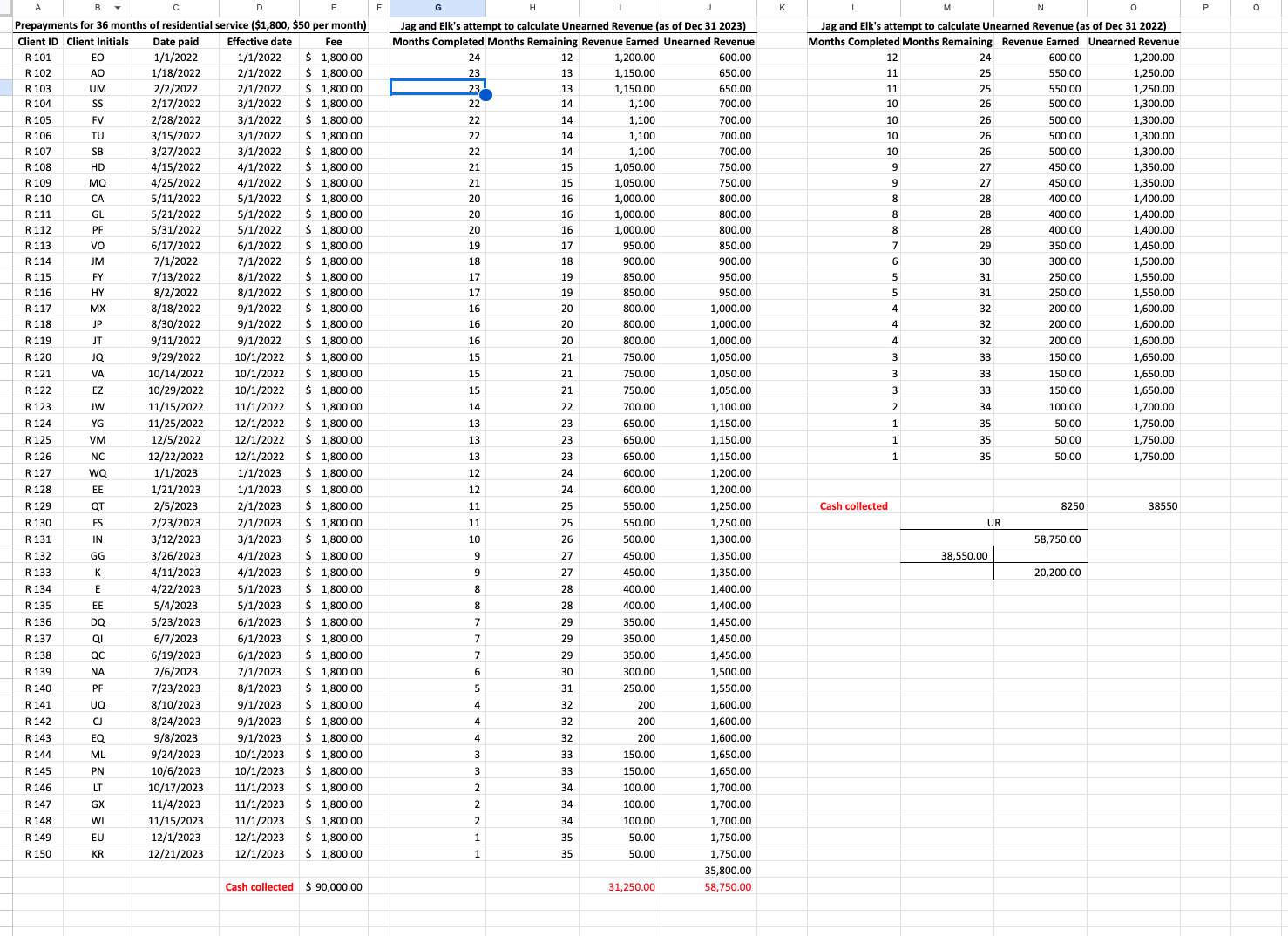1288x936 pixels.
Task: Select the '$ 90,000.00' total cell
Action: [x=334, y=886]
